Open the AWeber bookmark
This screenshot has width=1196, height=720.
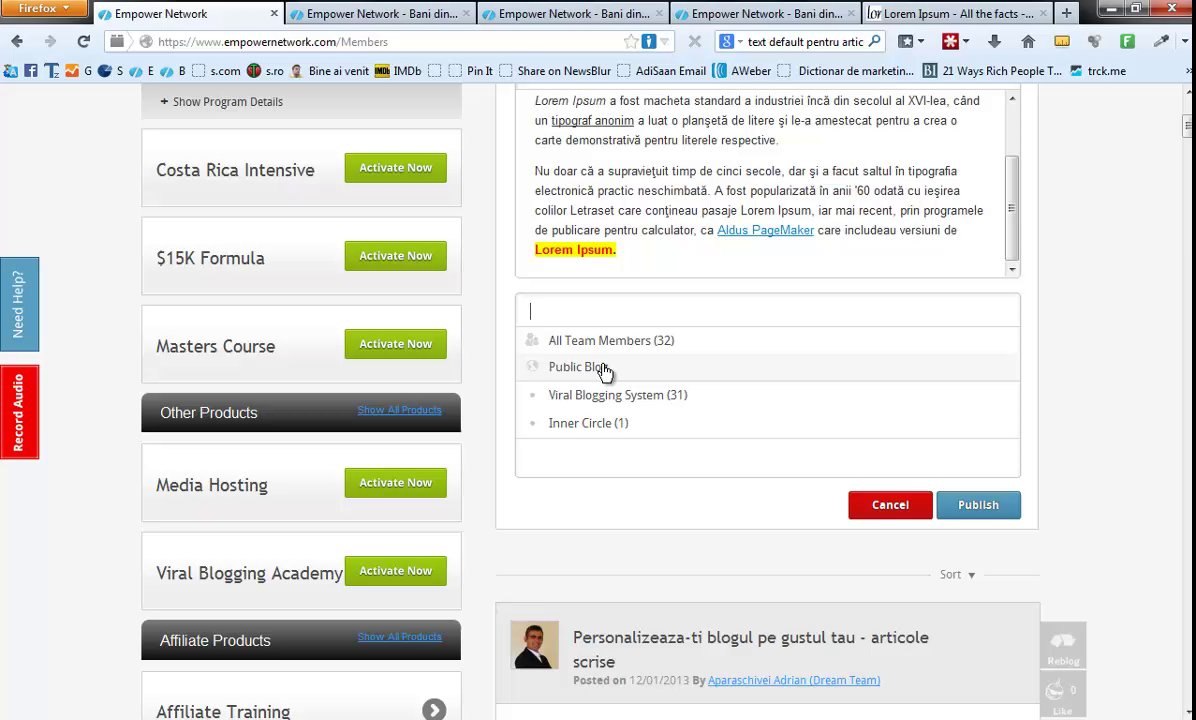tap(742, 71)
